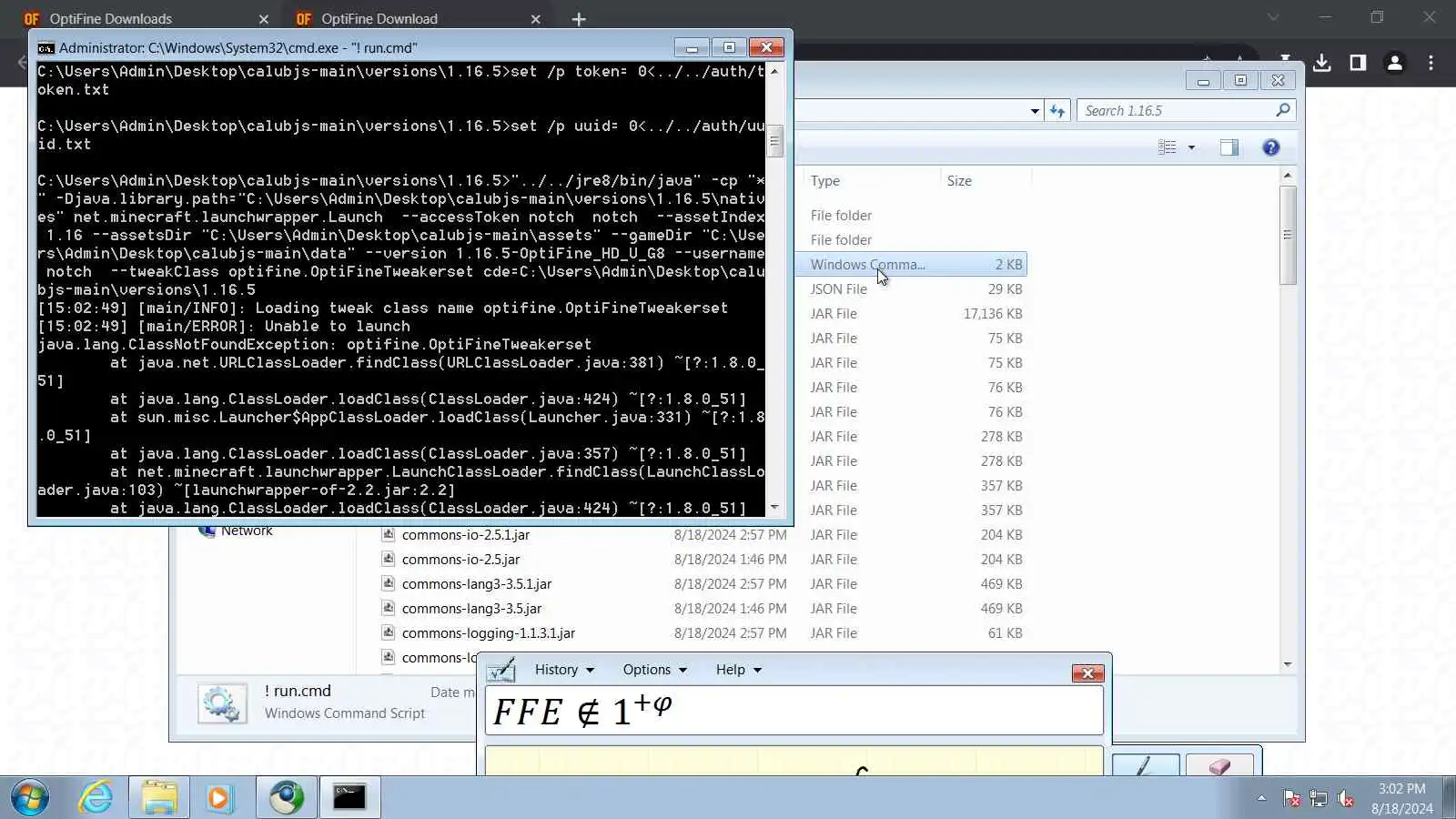Click Explorer search magnifier icon
Image resolution: width=1456 pixels, height=819 pixels.
(1283, 110)
